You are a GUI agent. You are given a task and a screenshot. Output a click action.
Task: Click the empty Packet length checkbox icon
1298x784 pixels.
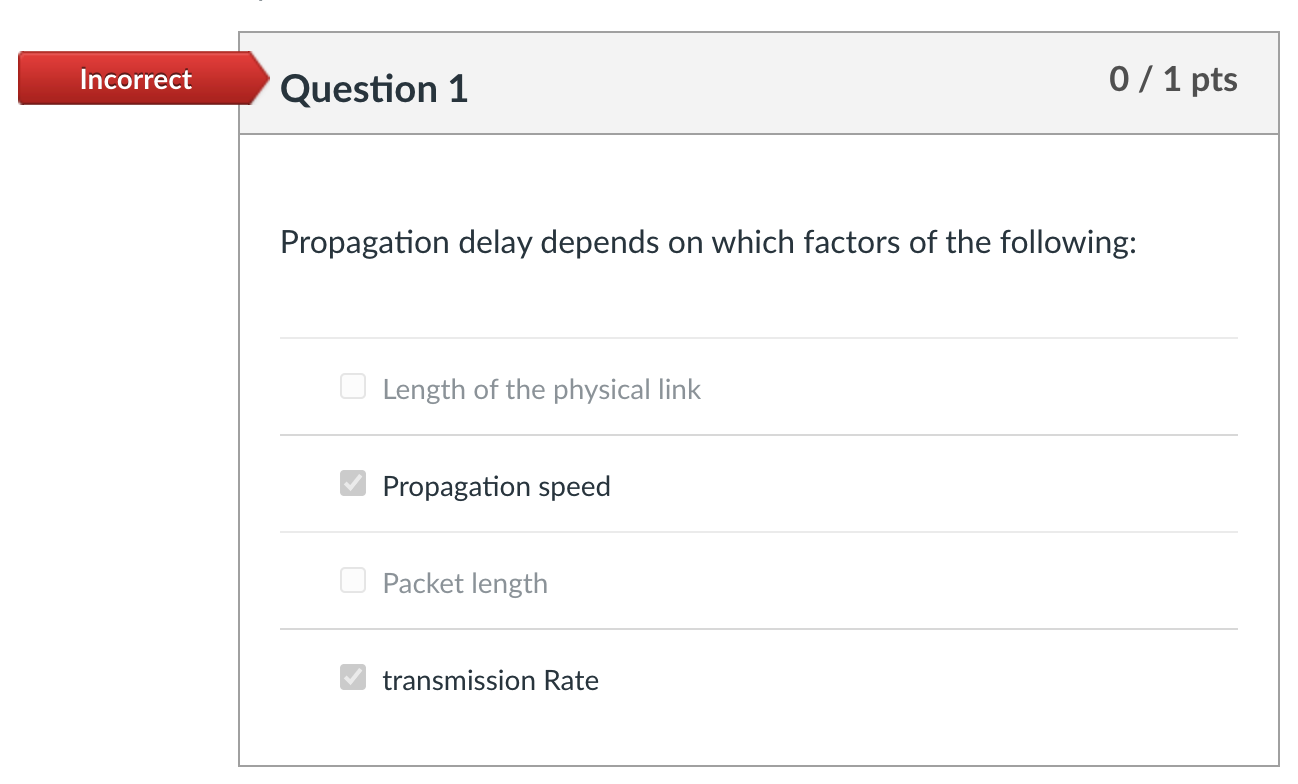352,580
